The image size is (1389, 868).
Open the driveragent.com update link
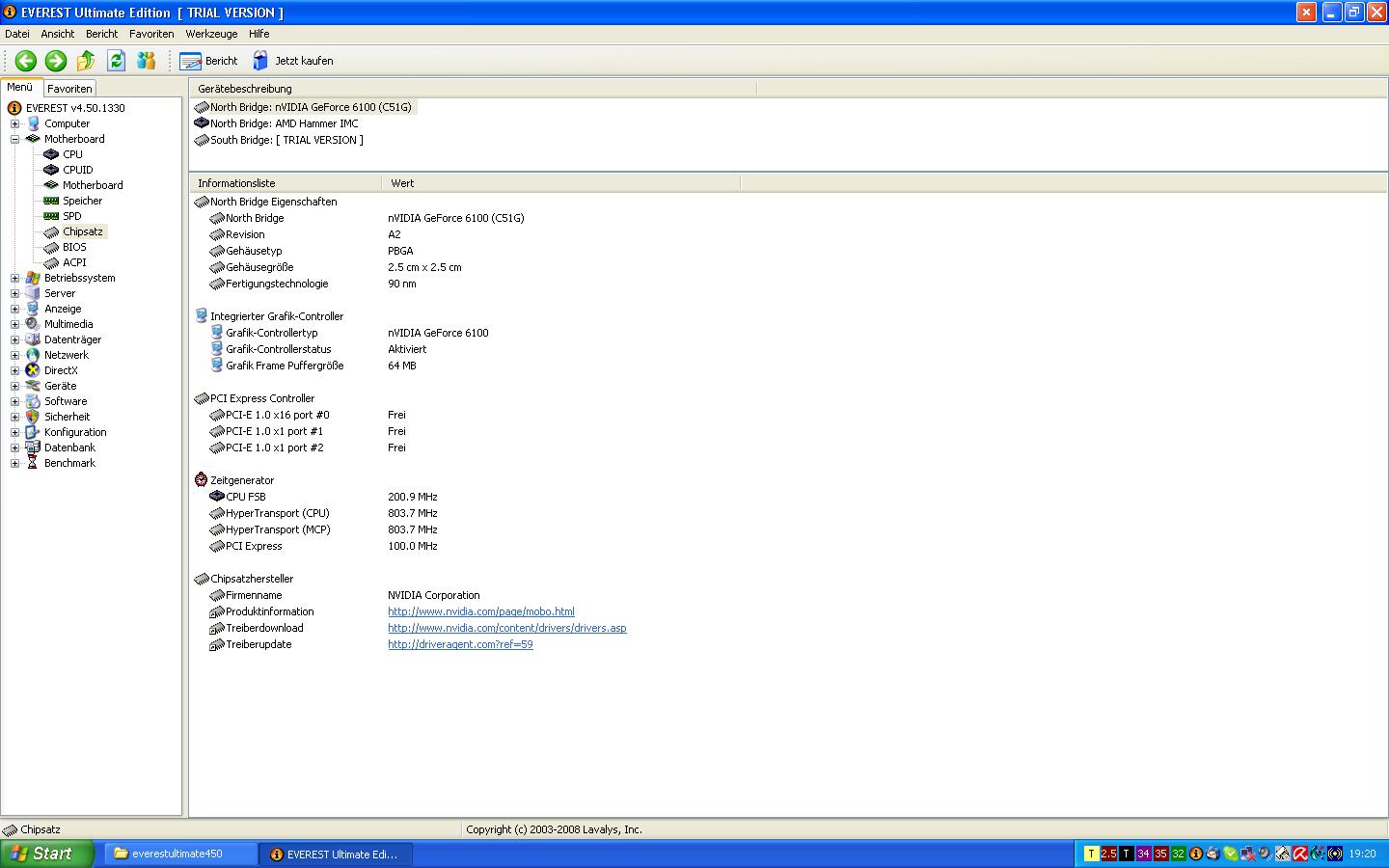460,644
